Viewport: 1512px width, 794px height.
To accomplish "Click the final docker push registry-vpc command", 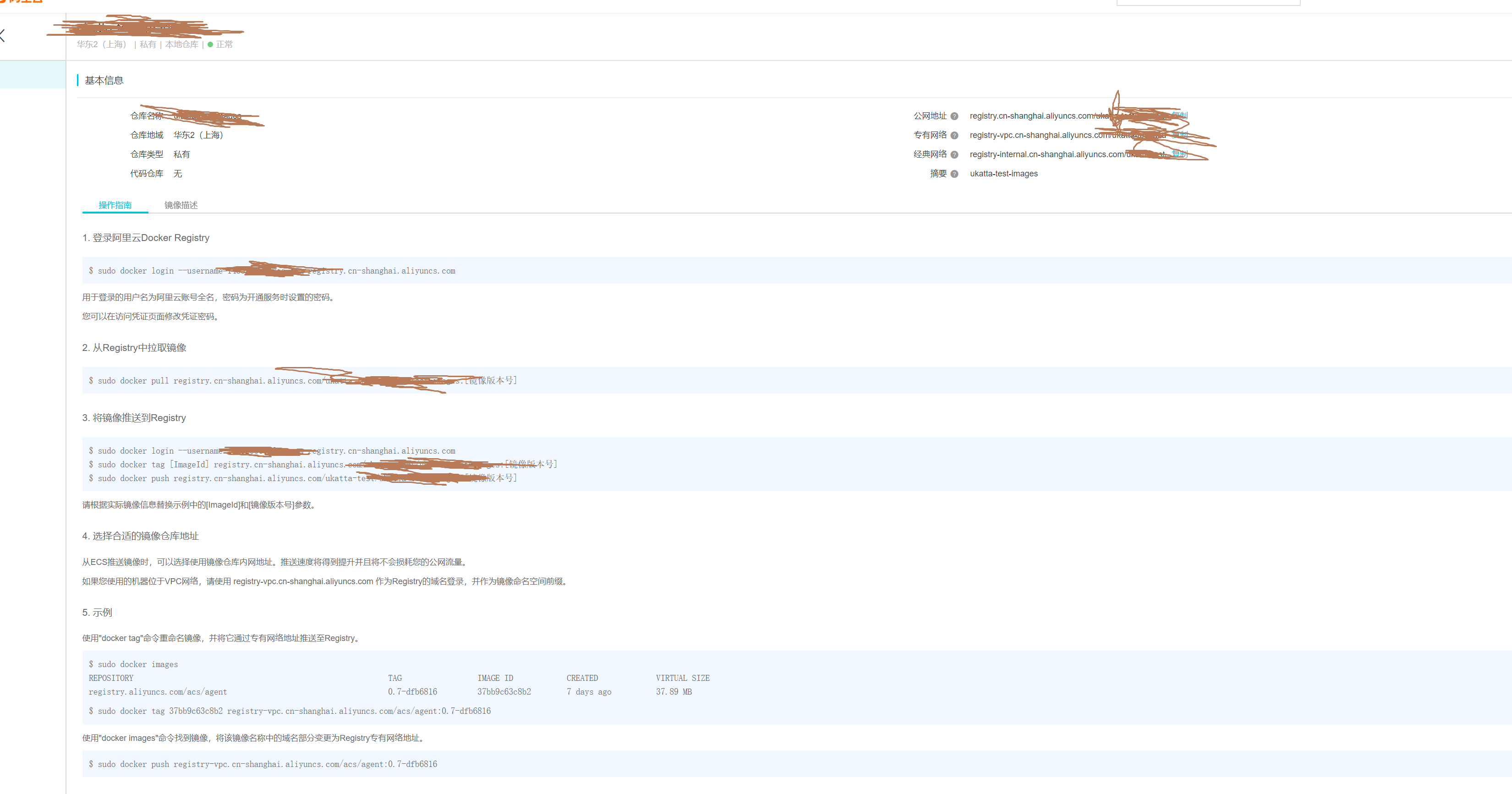I will click(x=263, y=764).
